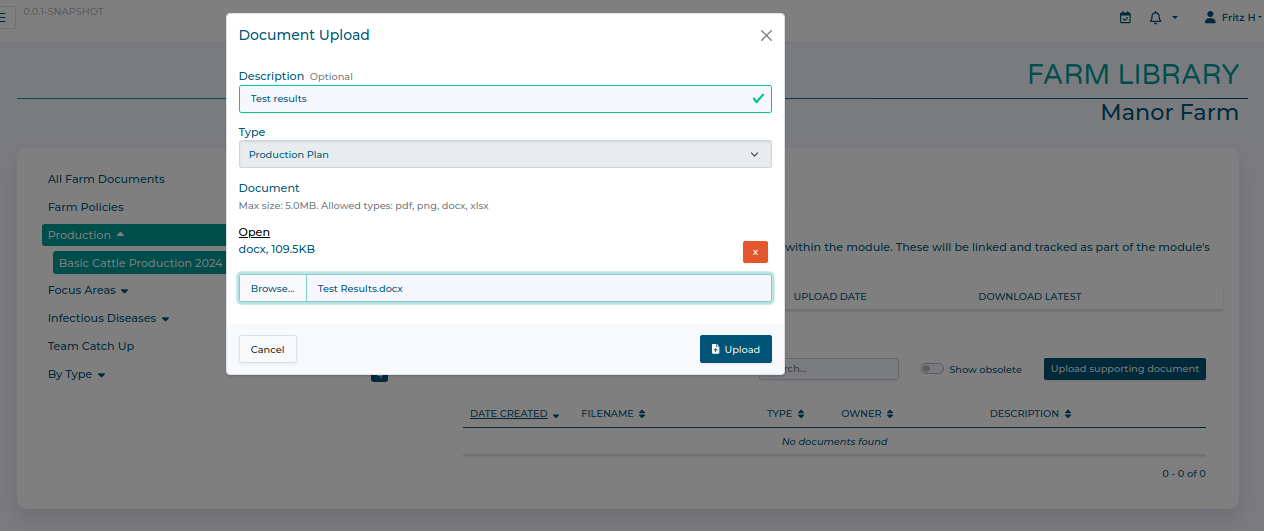
Task: Cancel the document upload
Action: (x=267, y=349)
